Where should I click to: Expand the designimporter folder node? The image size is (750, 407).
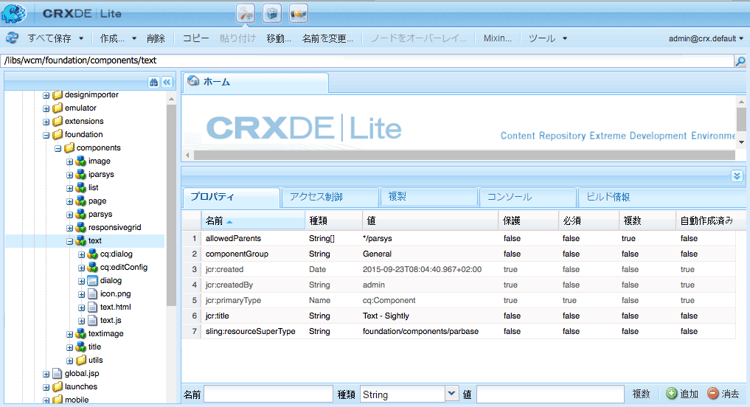click(46, 95)
